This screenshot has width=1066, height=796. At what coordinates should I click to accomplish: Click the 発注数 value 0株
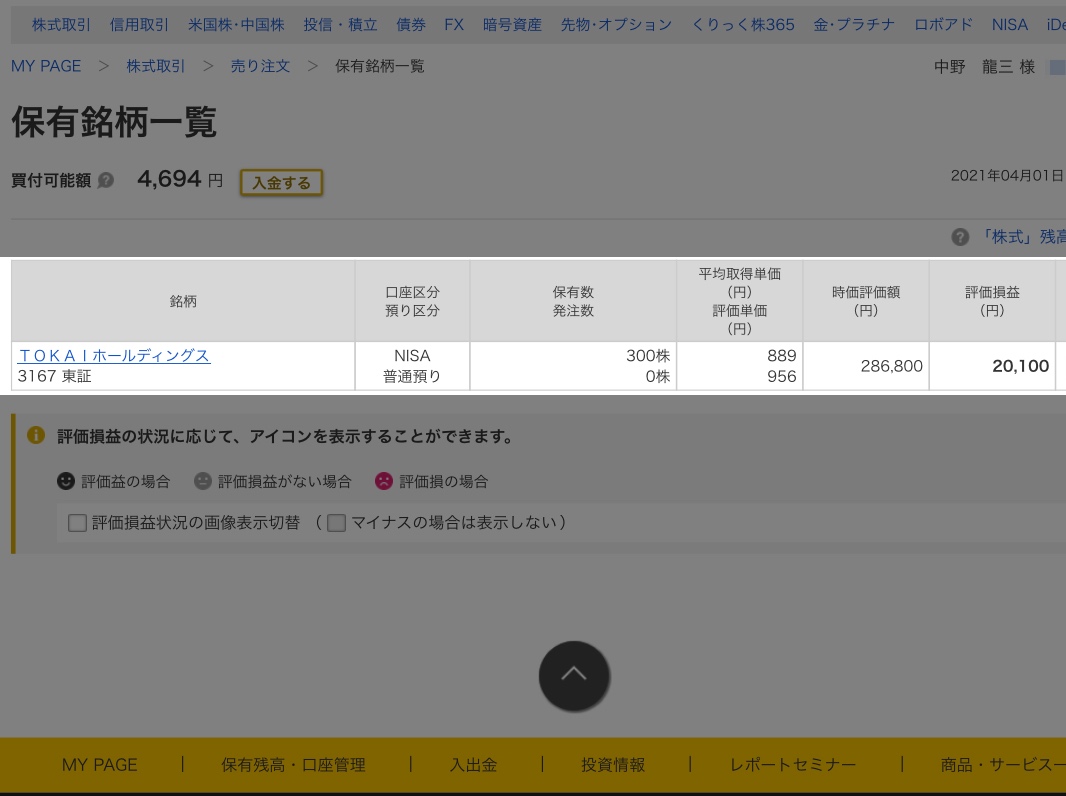pyautogui.click(x=657, y=376)
